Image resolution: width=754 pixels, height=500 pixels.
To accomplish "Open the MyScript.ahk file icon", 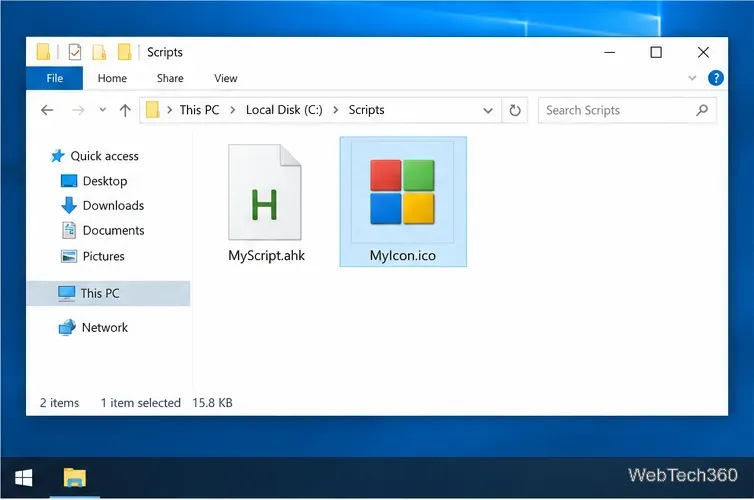I will tap(265, 192).
